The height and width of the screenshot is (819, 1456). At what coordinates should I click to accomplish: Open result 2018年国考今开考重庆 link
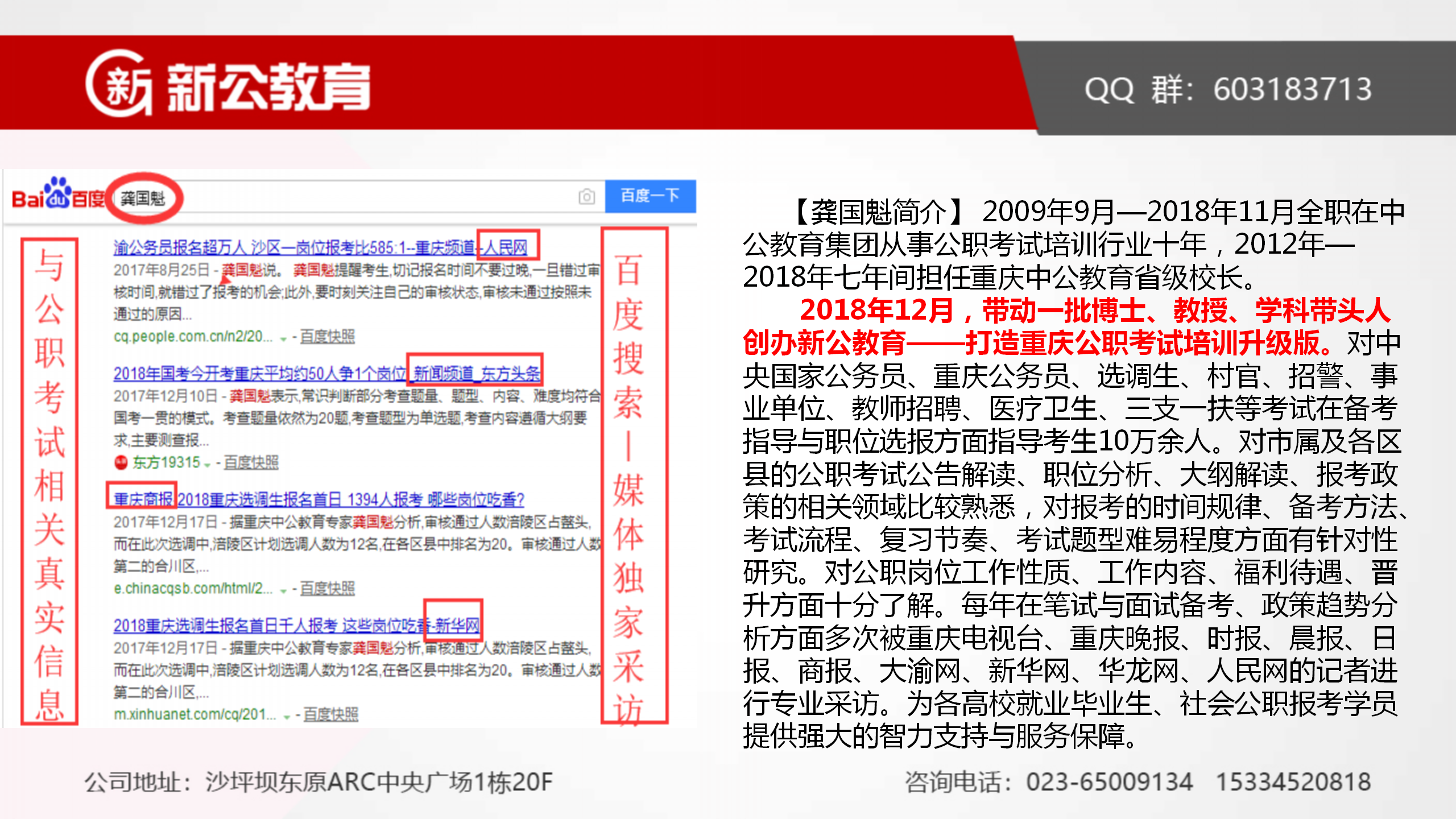click(326, 374)
